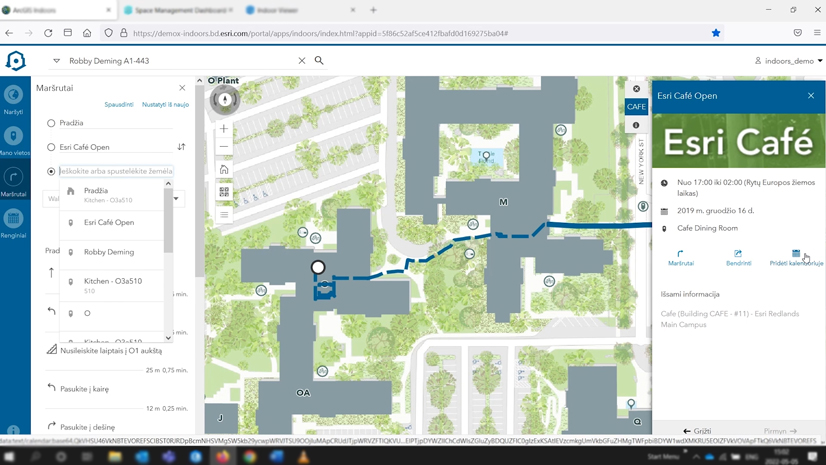Bookmark star in address bar
The height and width of the screenshot is (465, 826).
pyautogui.click(x=716, y=33)
